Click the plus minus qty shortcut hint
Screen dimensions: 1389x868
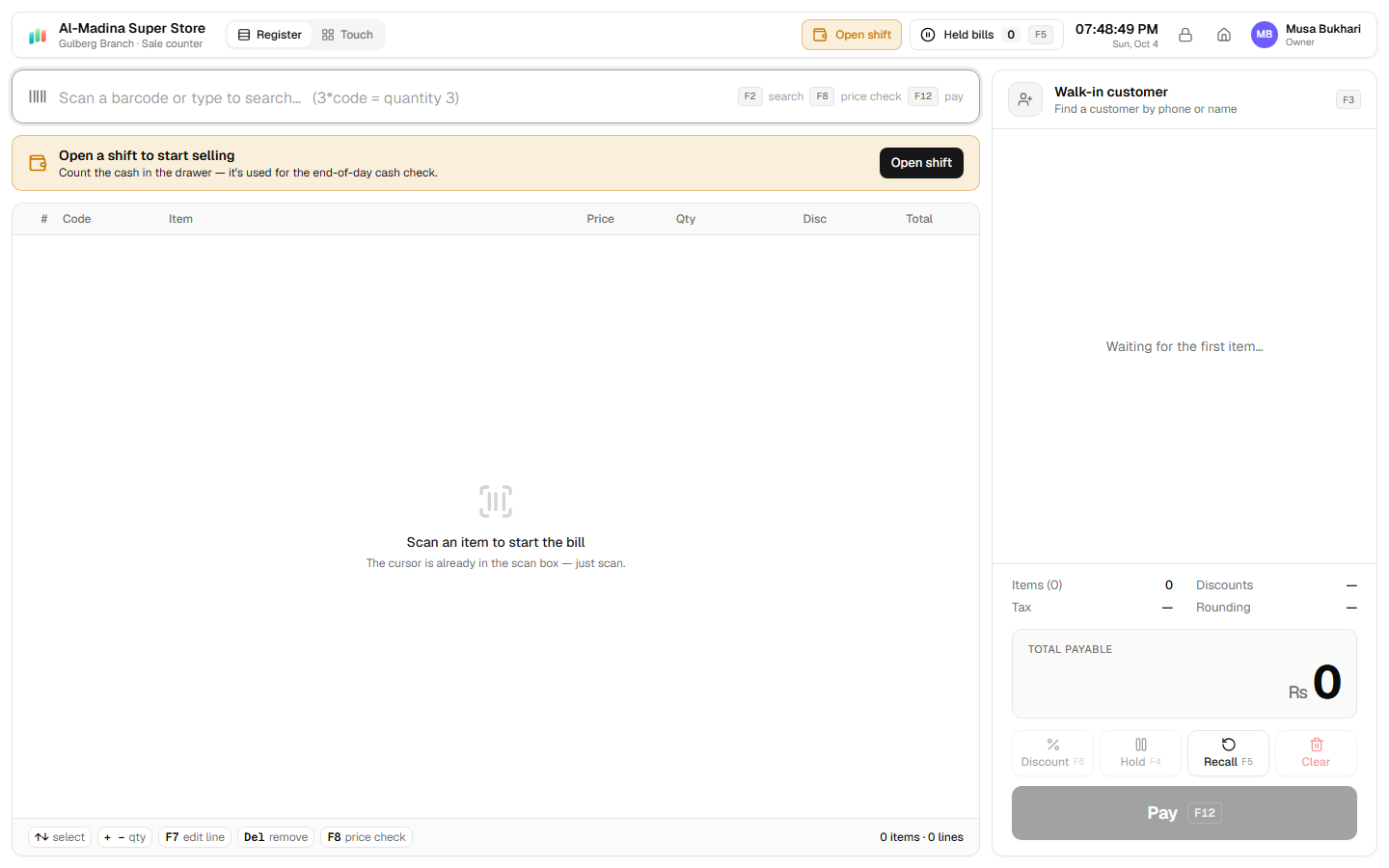[x=124, y=837]
